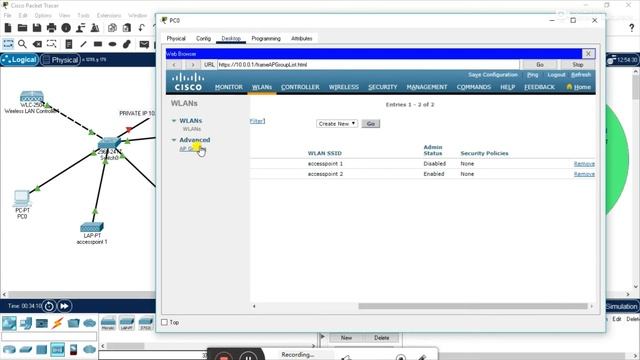Click the Home link in WLC header
The image size is (640, 360).
coord(579,87)
